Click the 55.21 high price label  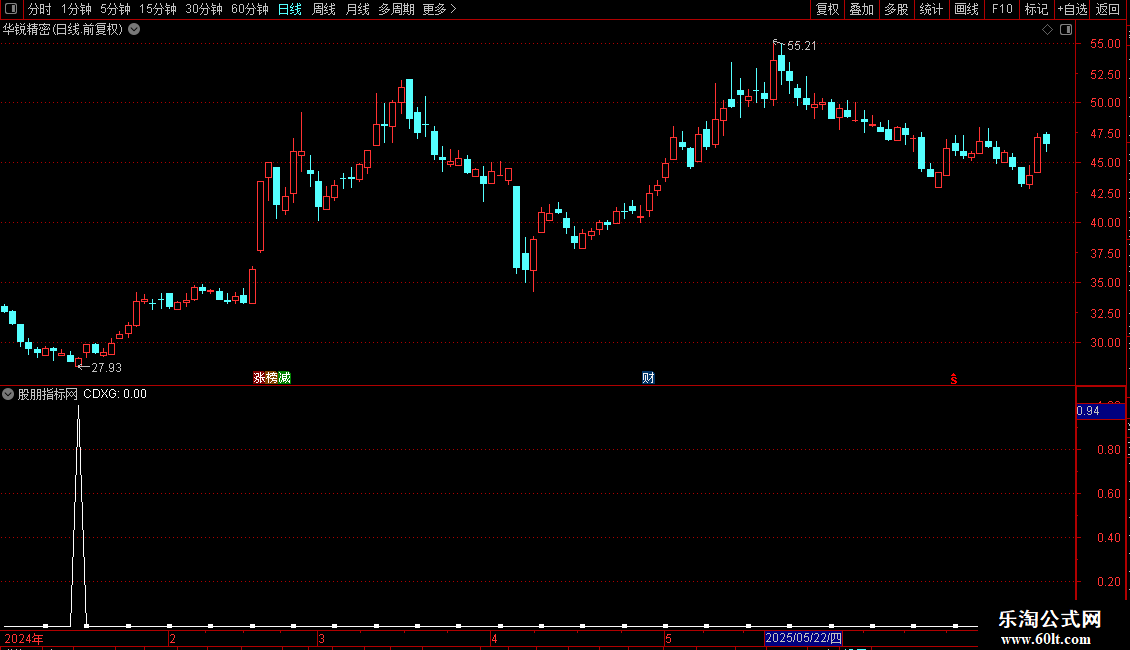click(801, 46)
